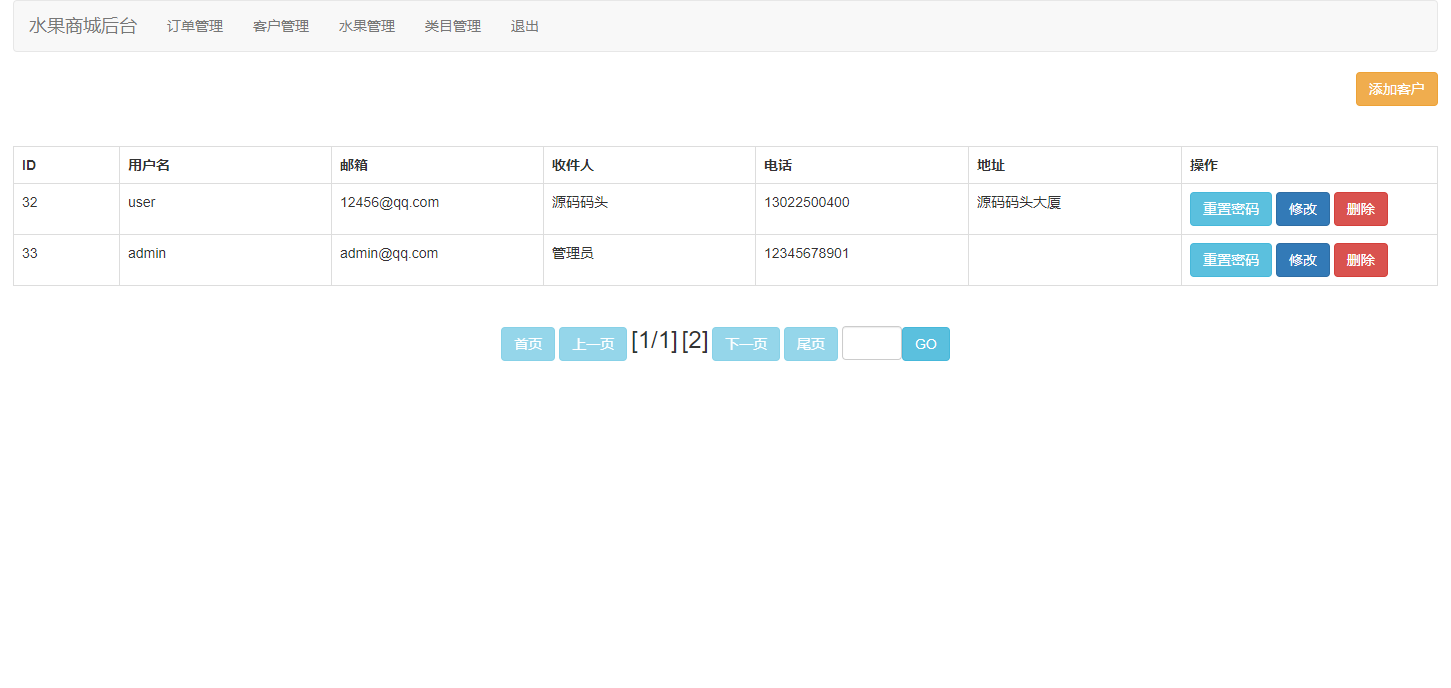Click 修改 for user row 32
Image resolution: width=1451 pixels, height=688 pixels.
click(x=1302, y=209)
